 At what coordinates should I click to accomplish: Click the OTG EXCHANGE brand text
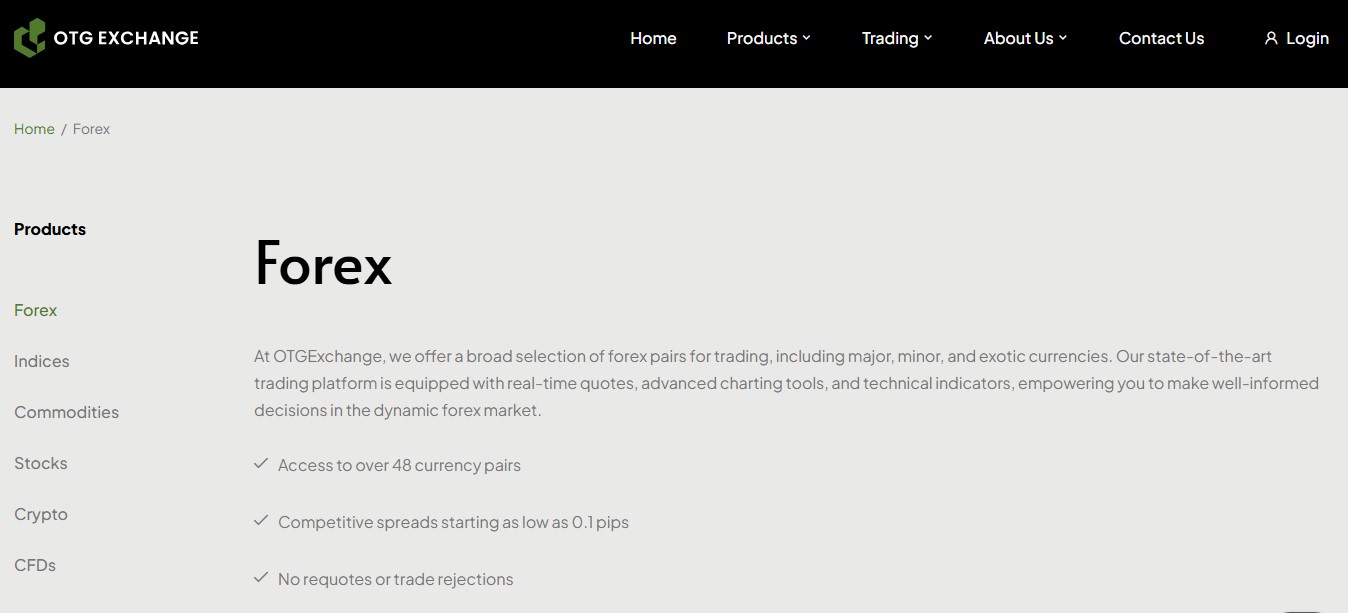pos(126,38)
